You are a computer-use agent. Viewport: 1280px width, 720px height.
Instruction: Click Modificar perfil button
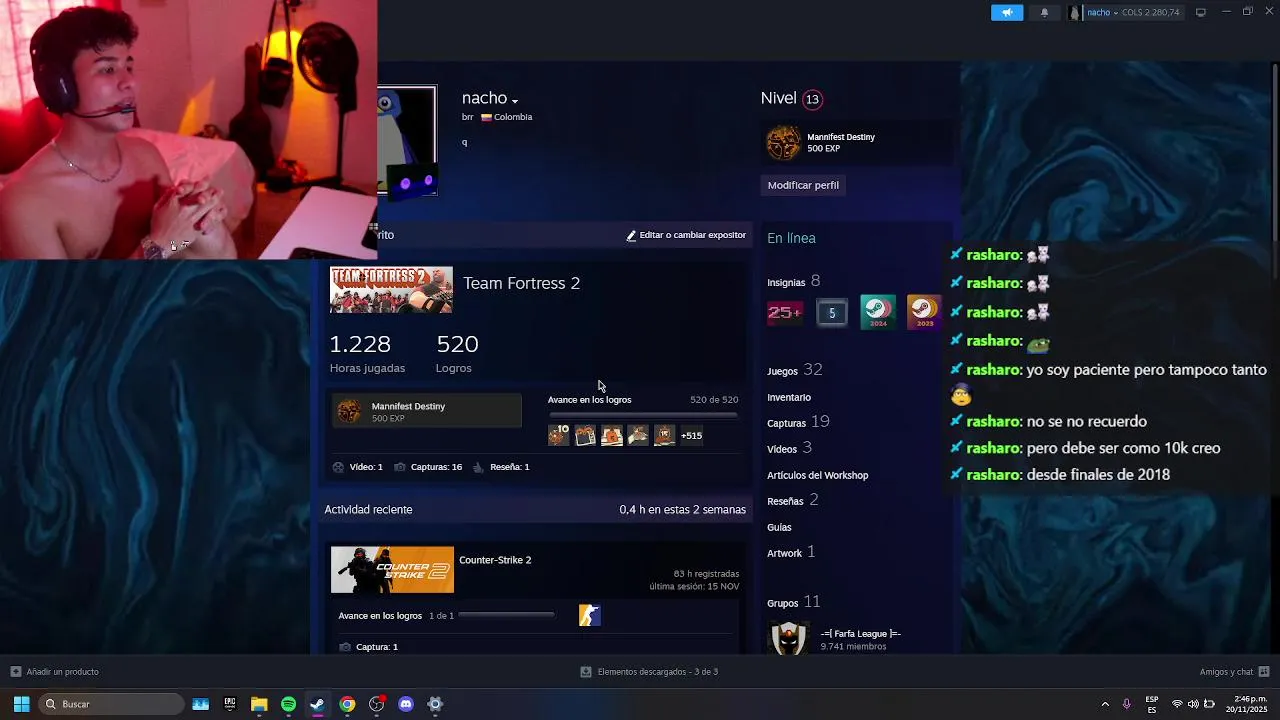coord(803,185)
